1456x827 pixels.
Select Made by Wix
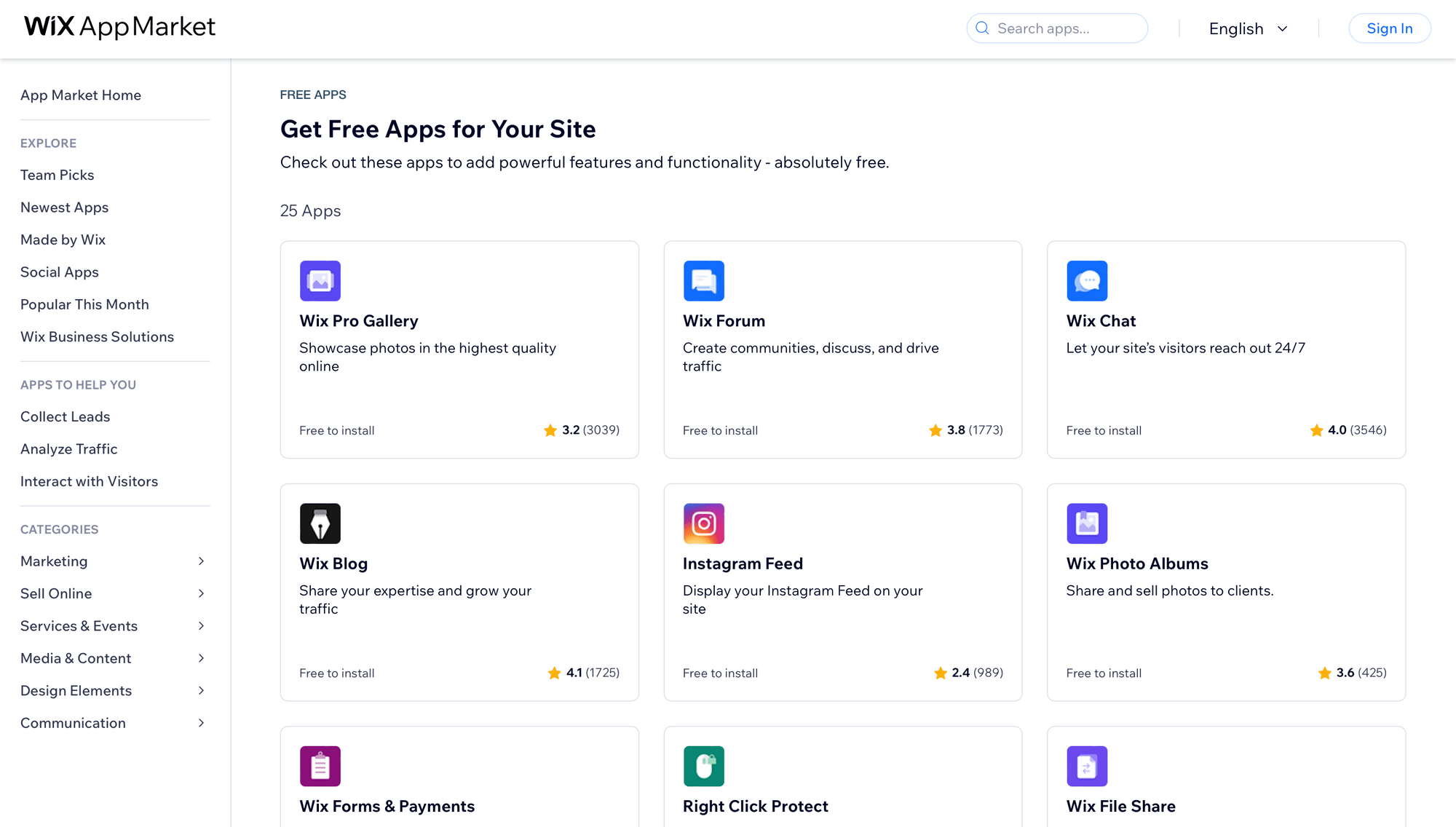pyautogui.click(x=63, y=240)
